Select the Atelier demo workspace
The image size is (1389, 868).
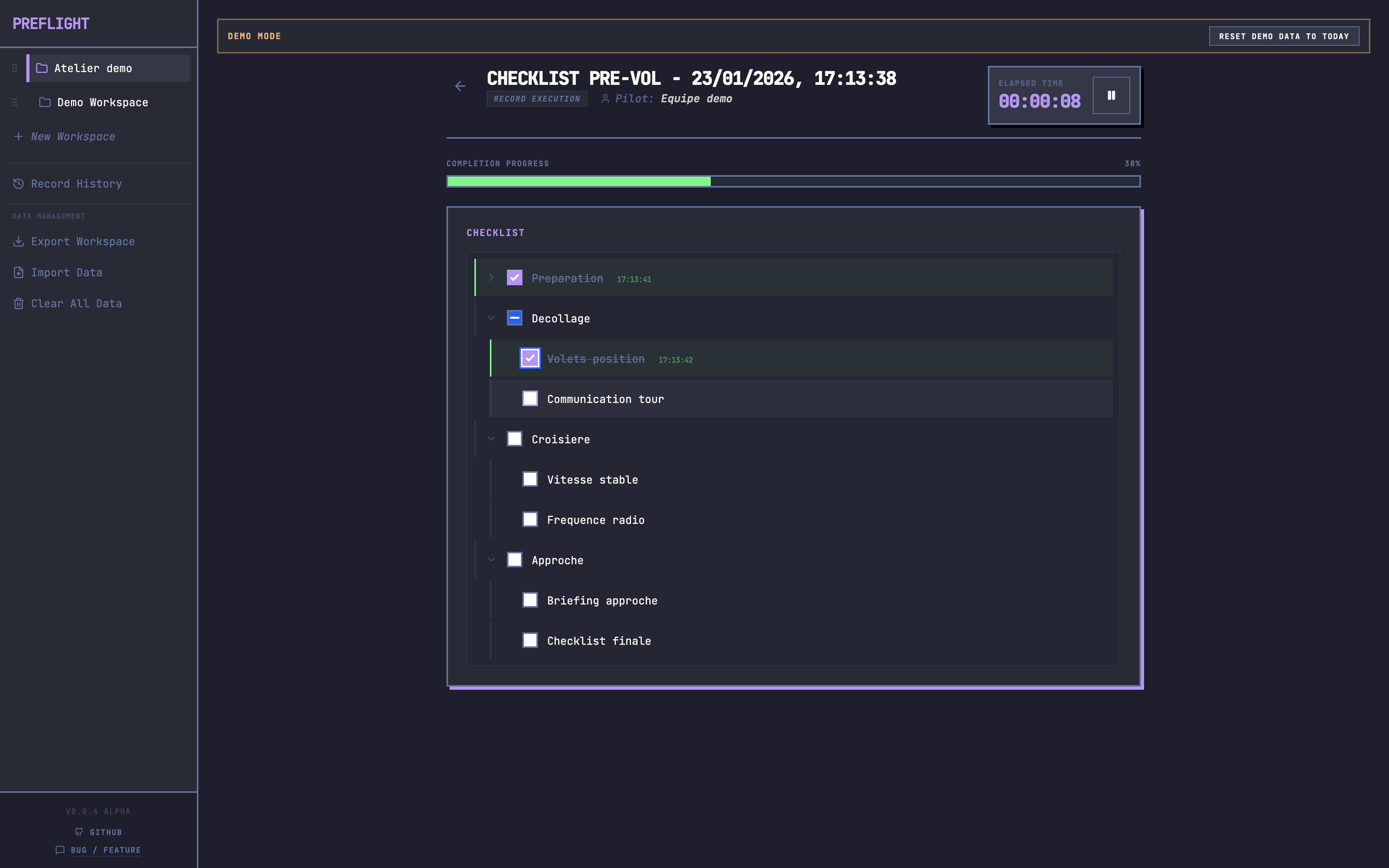(x=93, y=68)
